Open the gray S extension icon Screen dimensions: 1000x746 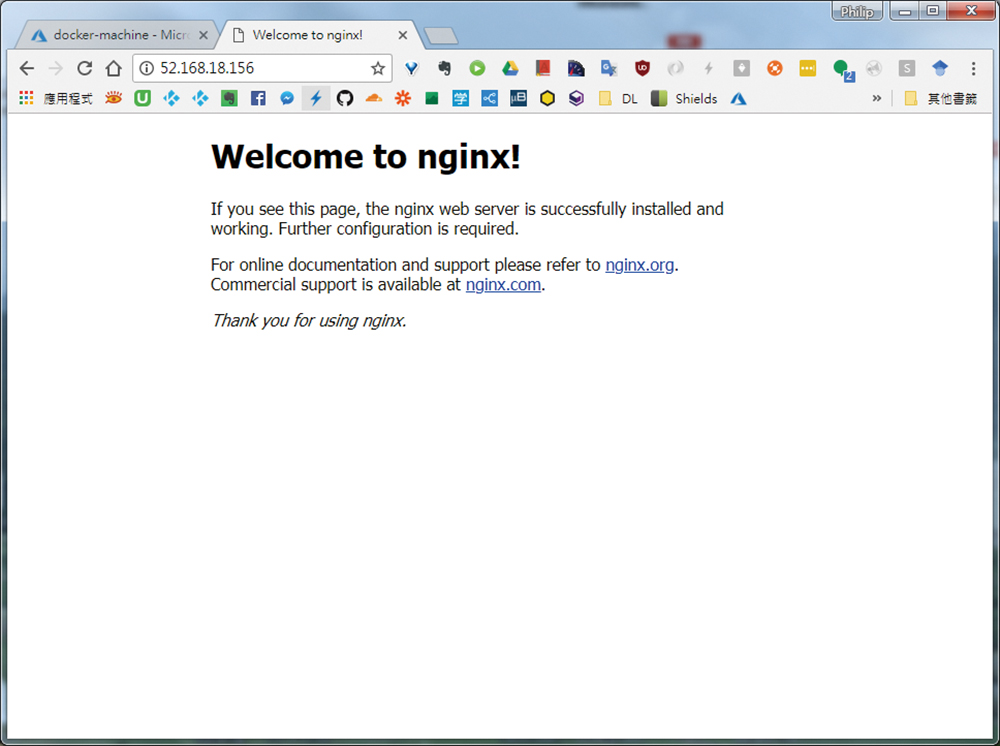907,68
